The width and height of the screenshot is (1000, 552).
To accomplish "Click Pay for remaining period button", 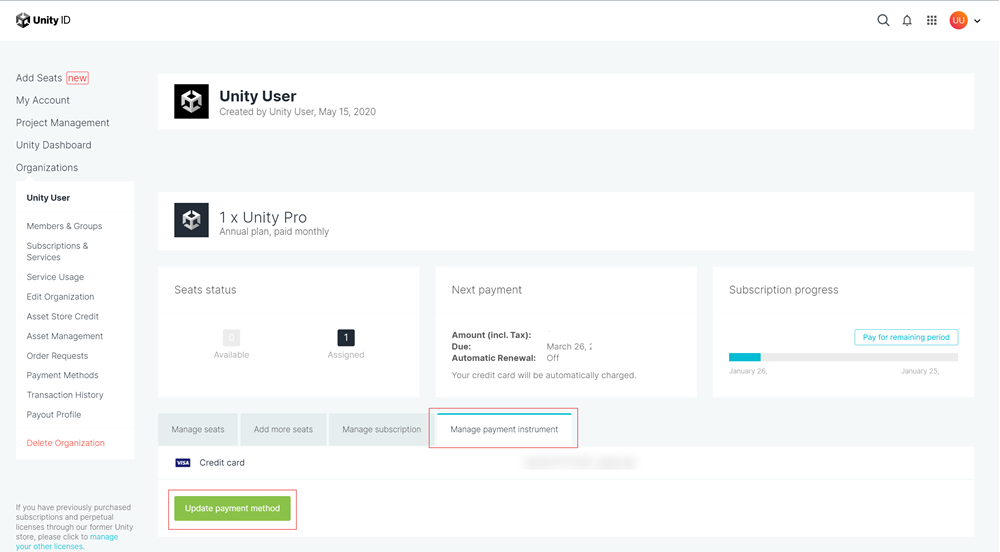I will 906,337.
